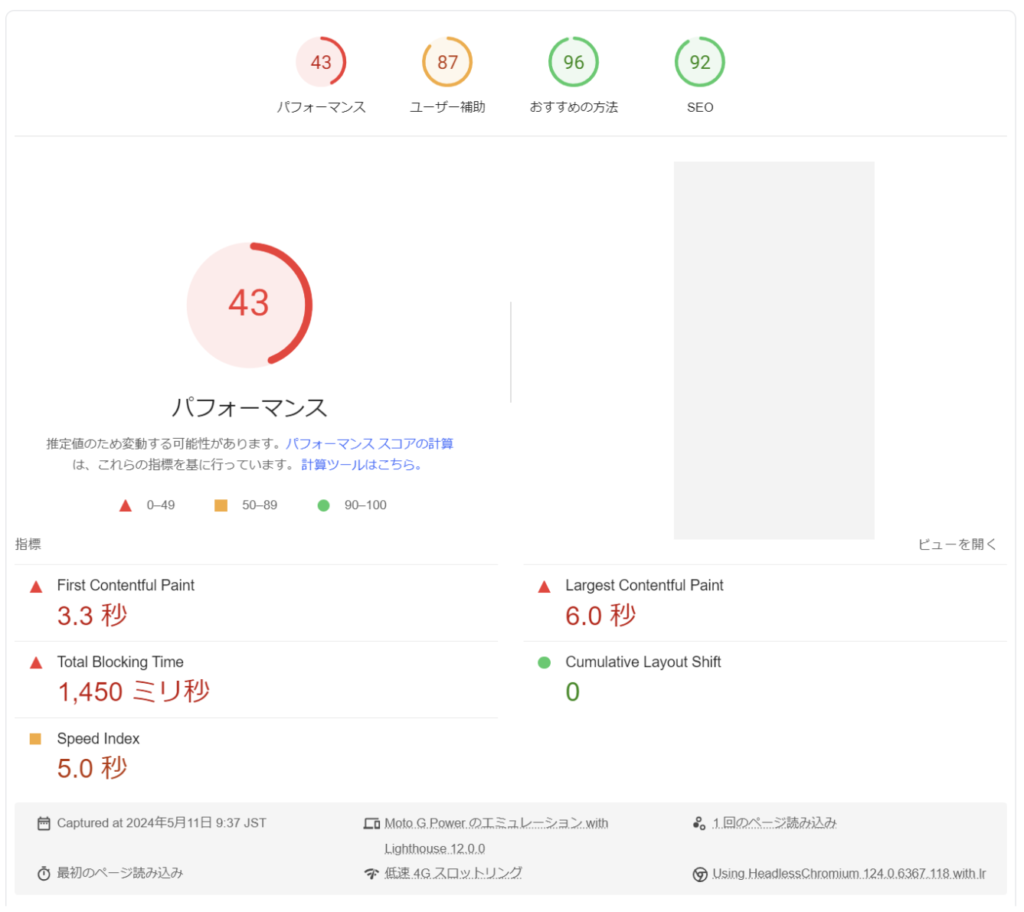Click the device icon beside Moto G Power
Image resolution: width=1024 pixels, height=912 pixels.
(x=371, y=824)
